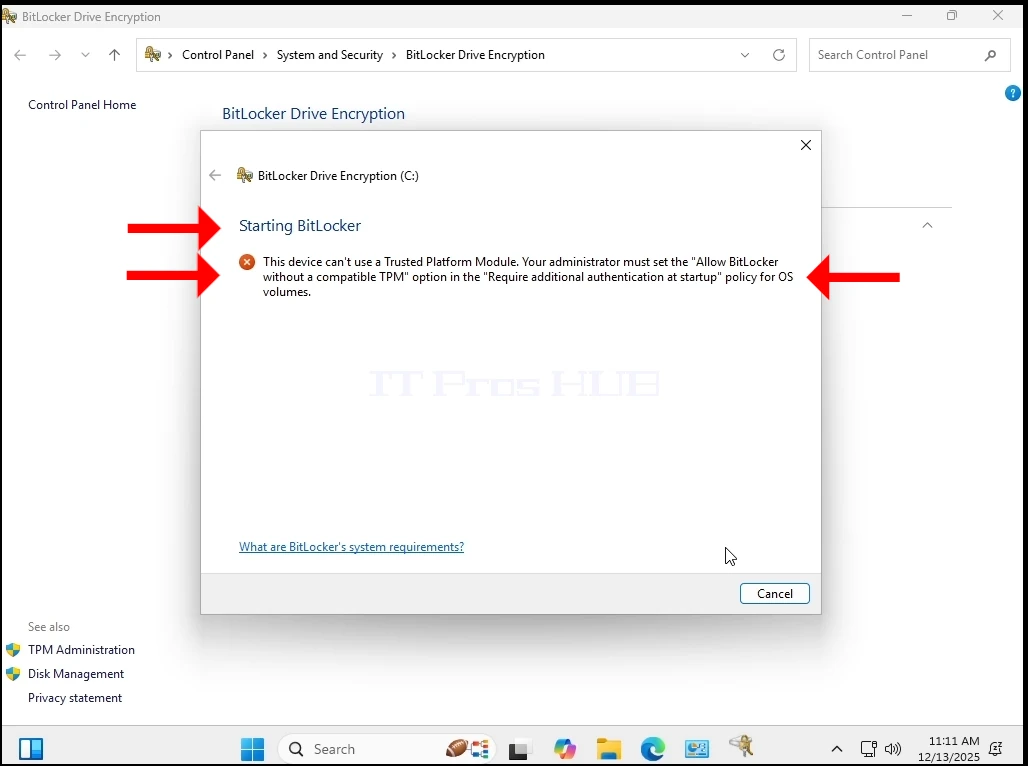Open Disk Management link
Screen dimensions: 1028x766
pyautogui.click(x=76, y=674)
